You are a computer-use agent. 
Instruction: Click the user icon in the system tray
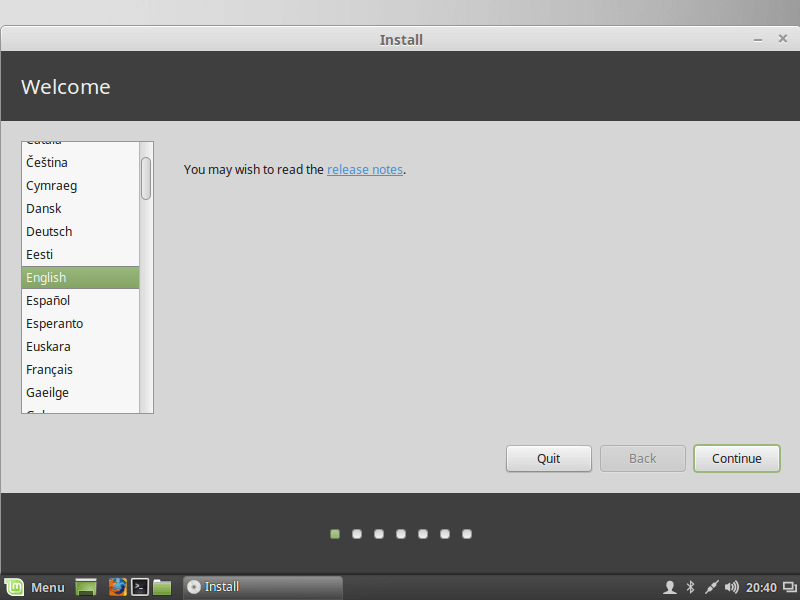[669, 588]
